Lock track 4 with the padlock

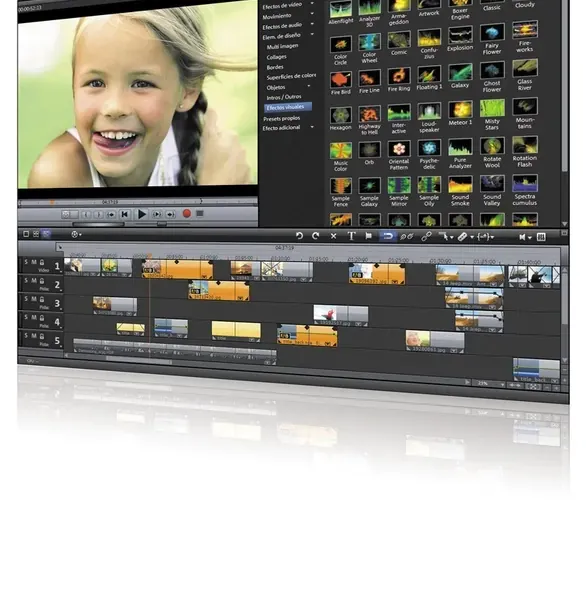[42, 317]
